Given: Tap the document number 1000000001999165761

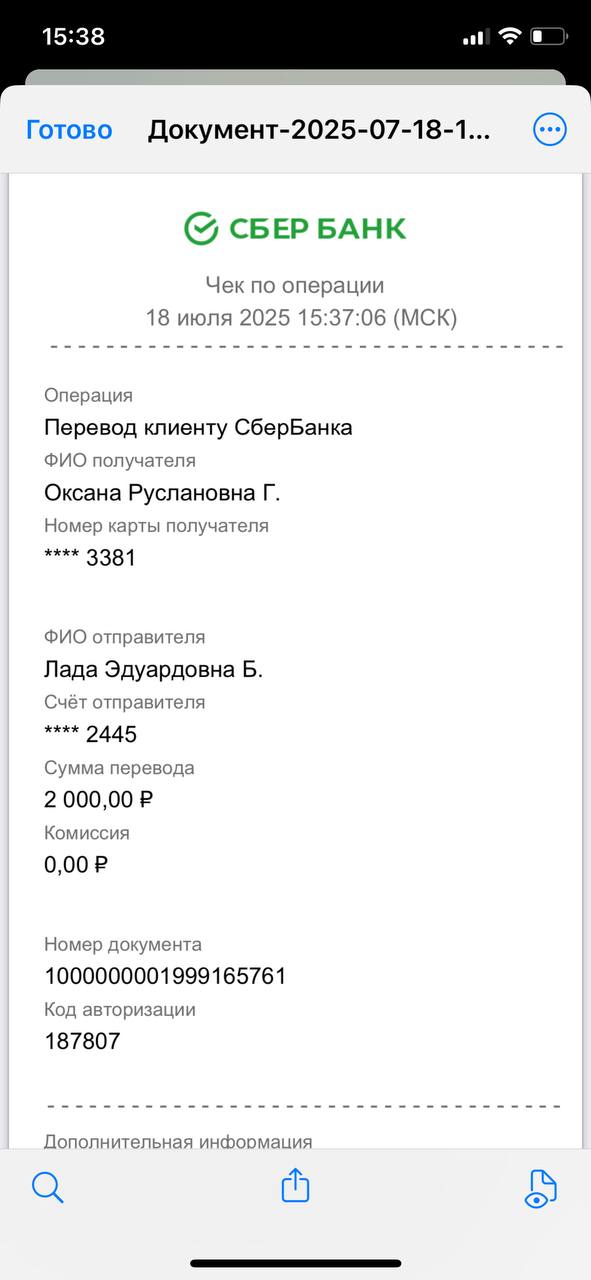Looking at the screenshot, I should coord(166,976).
